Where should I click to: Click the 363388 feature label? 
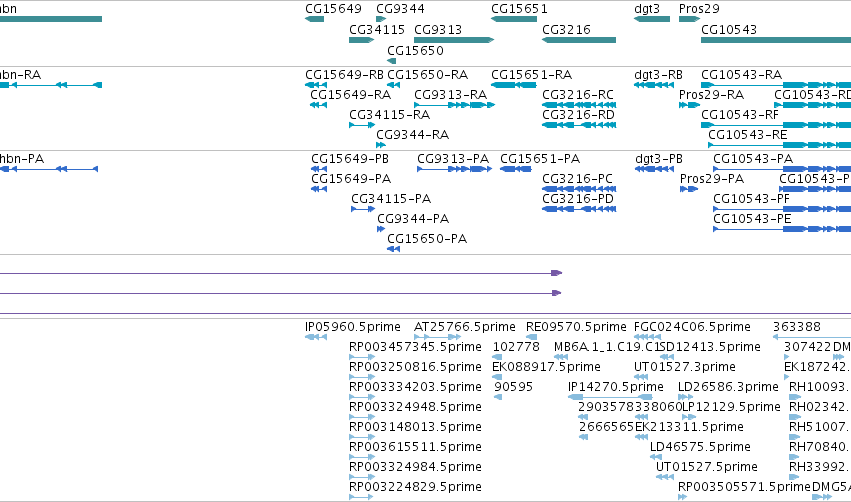(x=797, y=327)
